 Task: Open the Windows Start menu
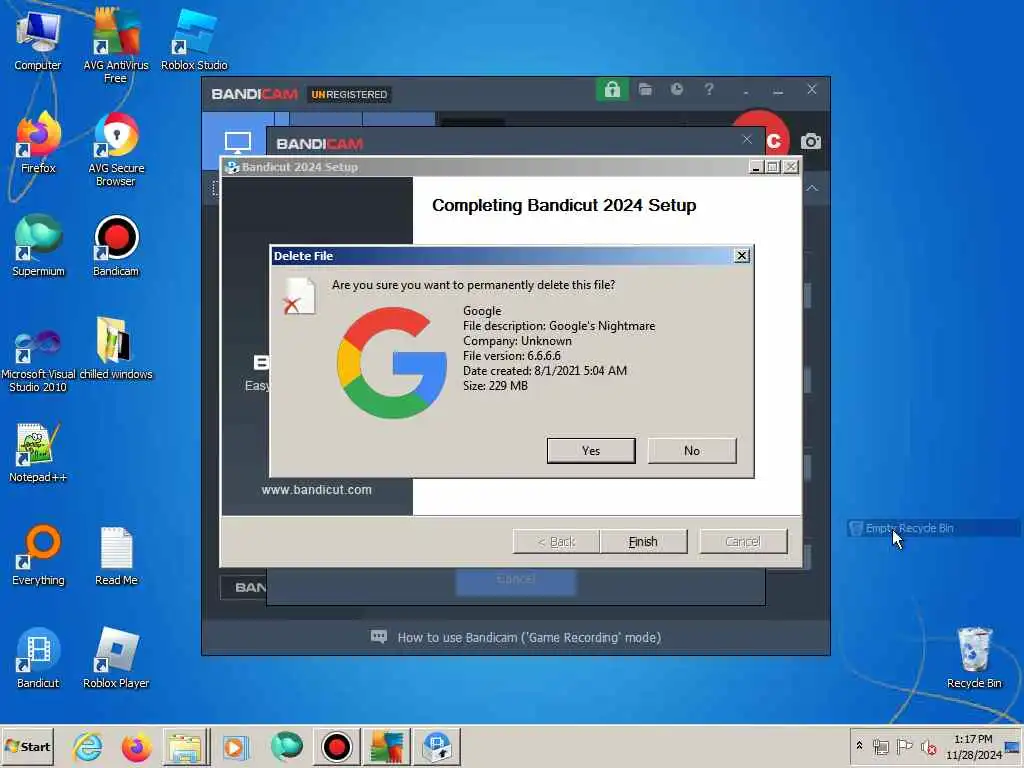(27, 746)
